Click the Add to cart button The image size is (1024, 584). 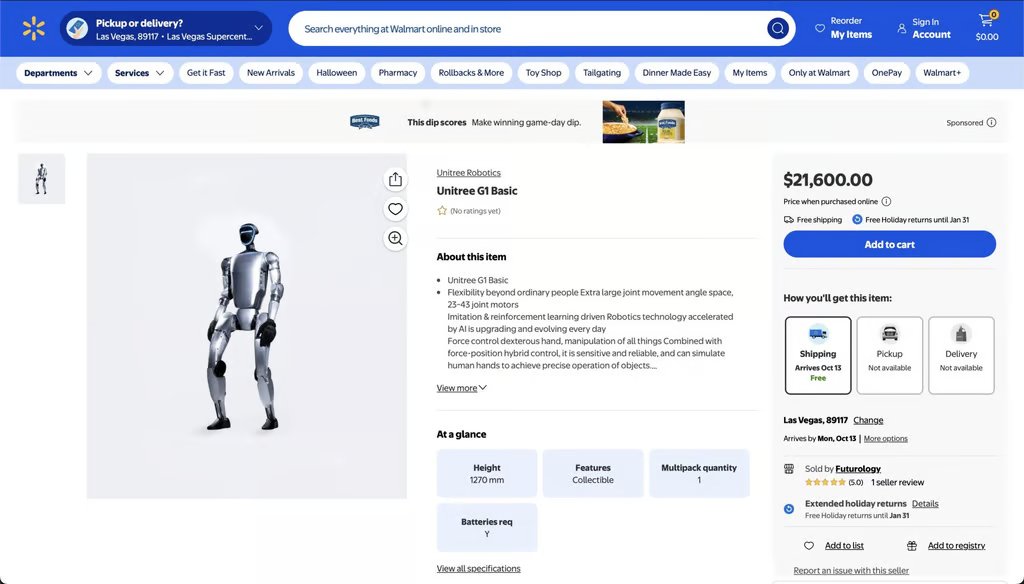click(888, 243)
